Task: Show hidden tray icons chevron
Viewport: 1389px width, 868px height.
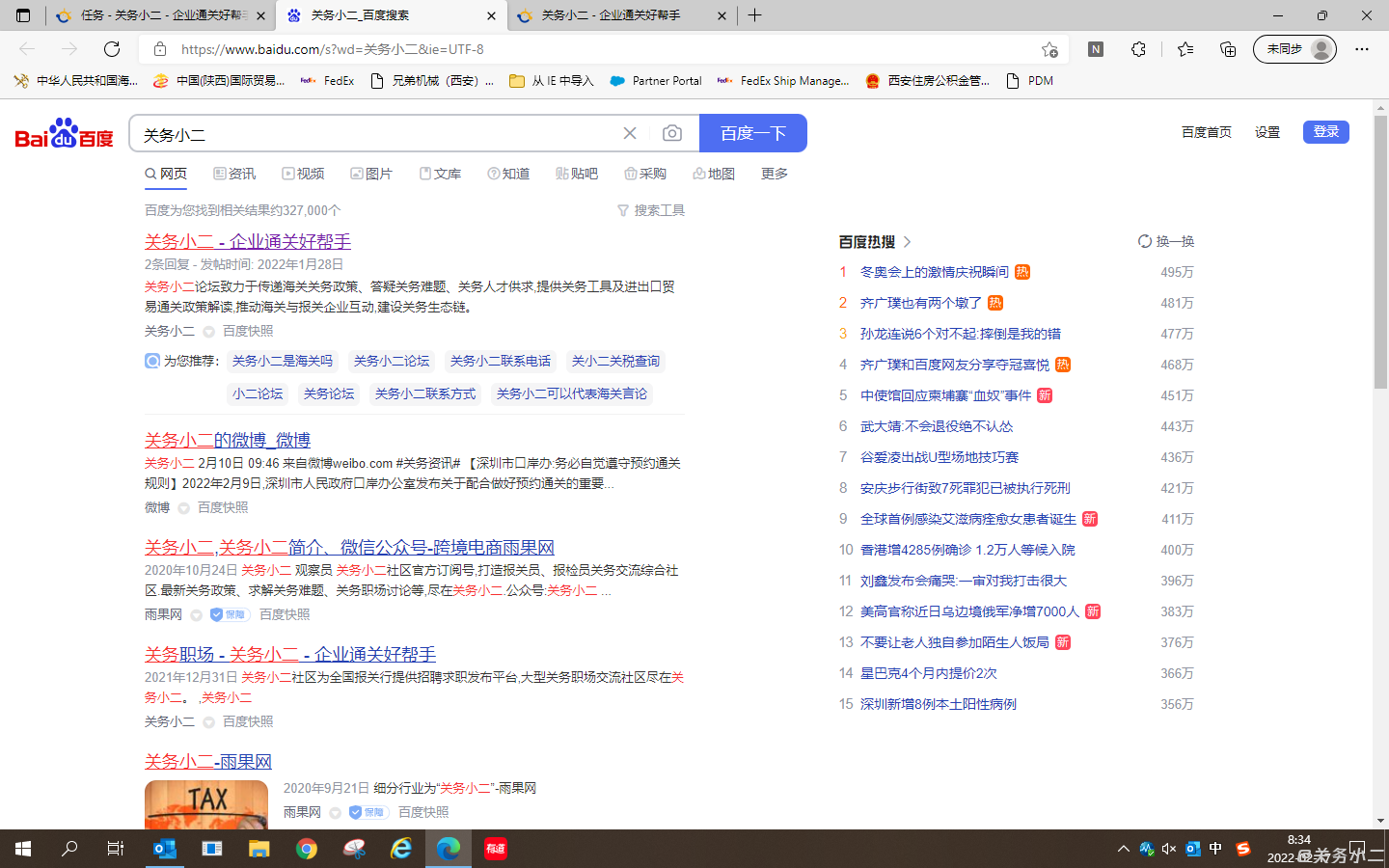Action: tap(1123, 849)
